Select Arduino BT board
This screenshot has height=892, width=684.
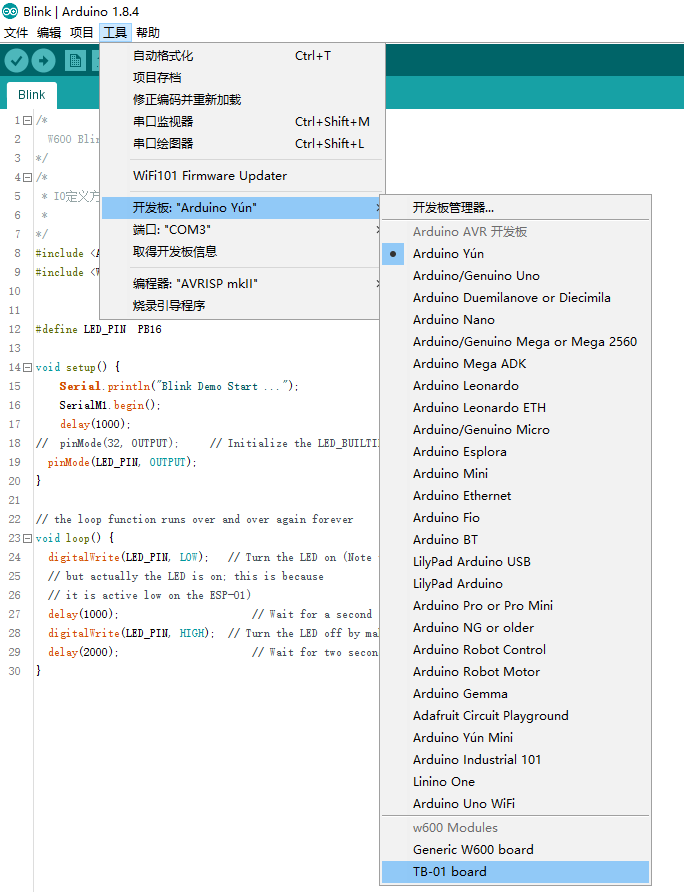515,540
